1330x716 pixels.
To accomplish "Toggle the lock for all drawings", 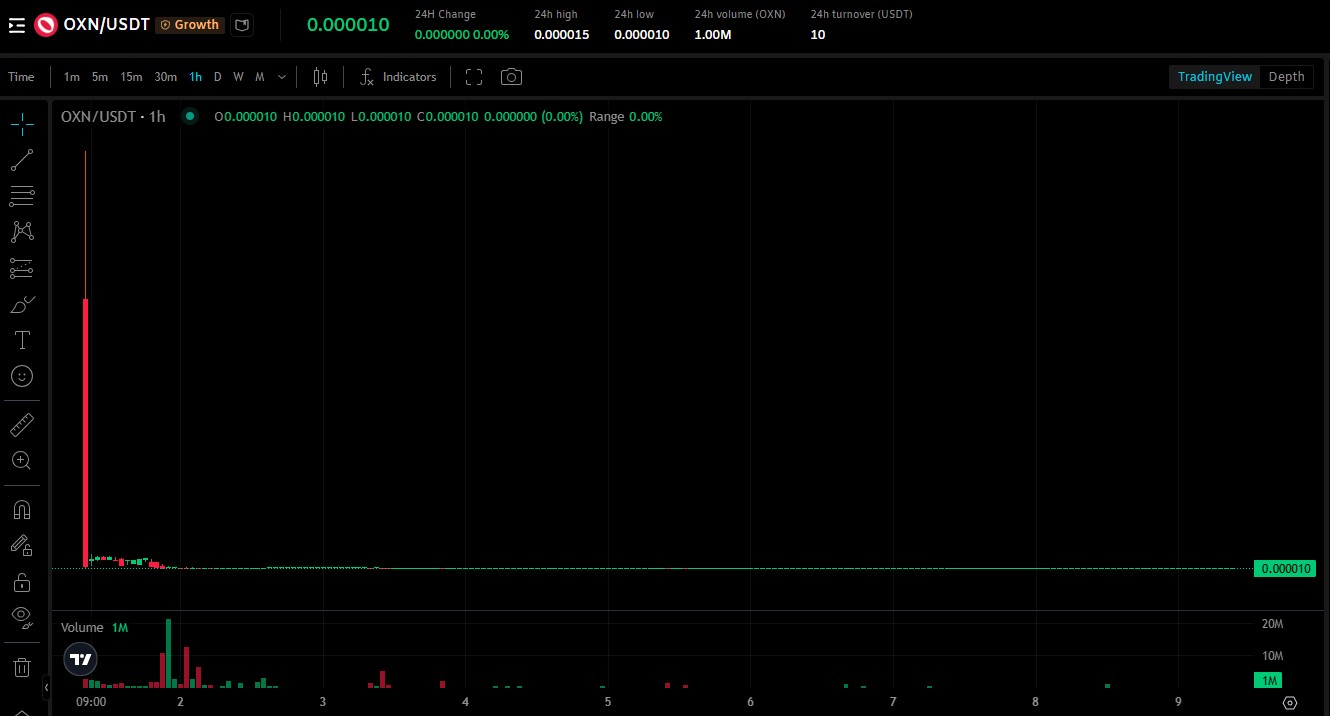I will coord(22,581).
